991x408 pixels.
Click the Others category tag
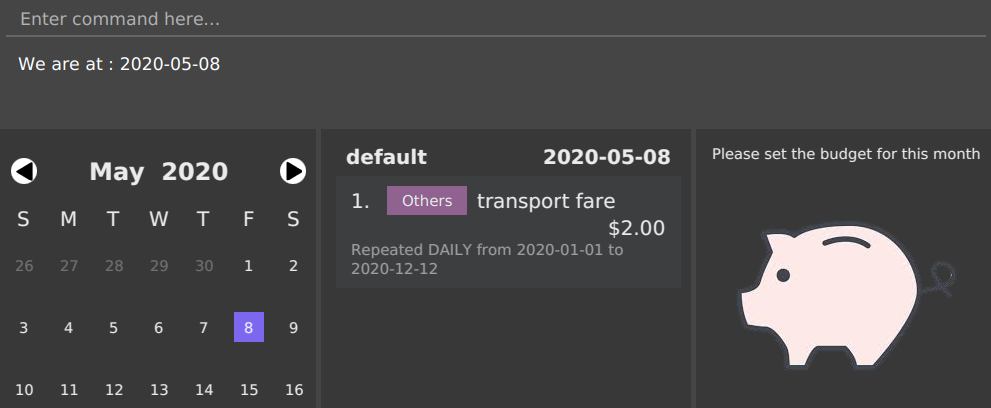click(x=427, y=201)
